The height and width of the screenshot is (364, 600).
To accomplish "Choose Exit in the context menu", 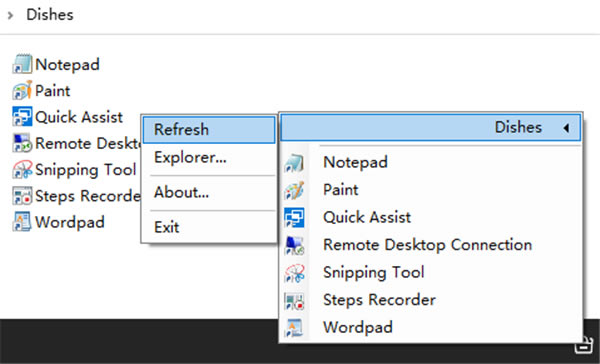I will (209, 227).
